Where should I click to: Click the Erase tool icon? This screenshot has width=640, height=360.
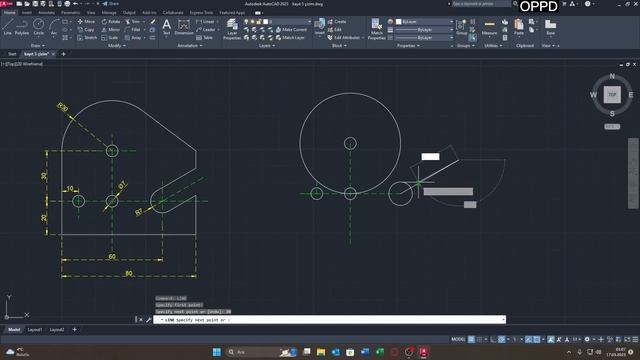[x=153, y=22]
